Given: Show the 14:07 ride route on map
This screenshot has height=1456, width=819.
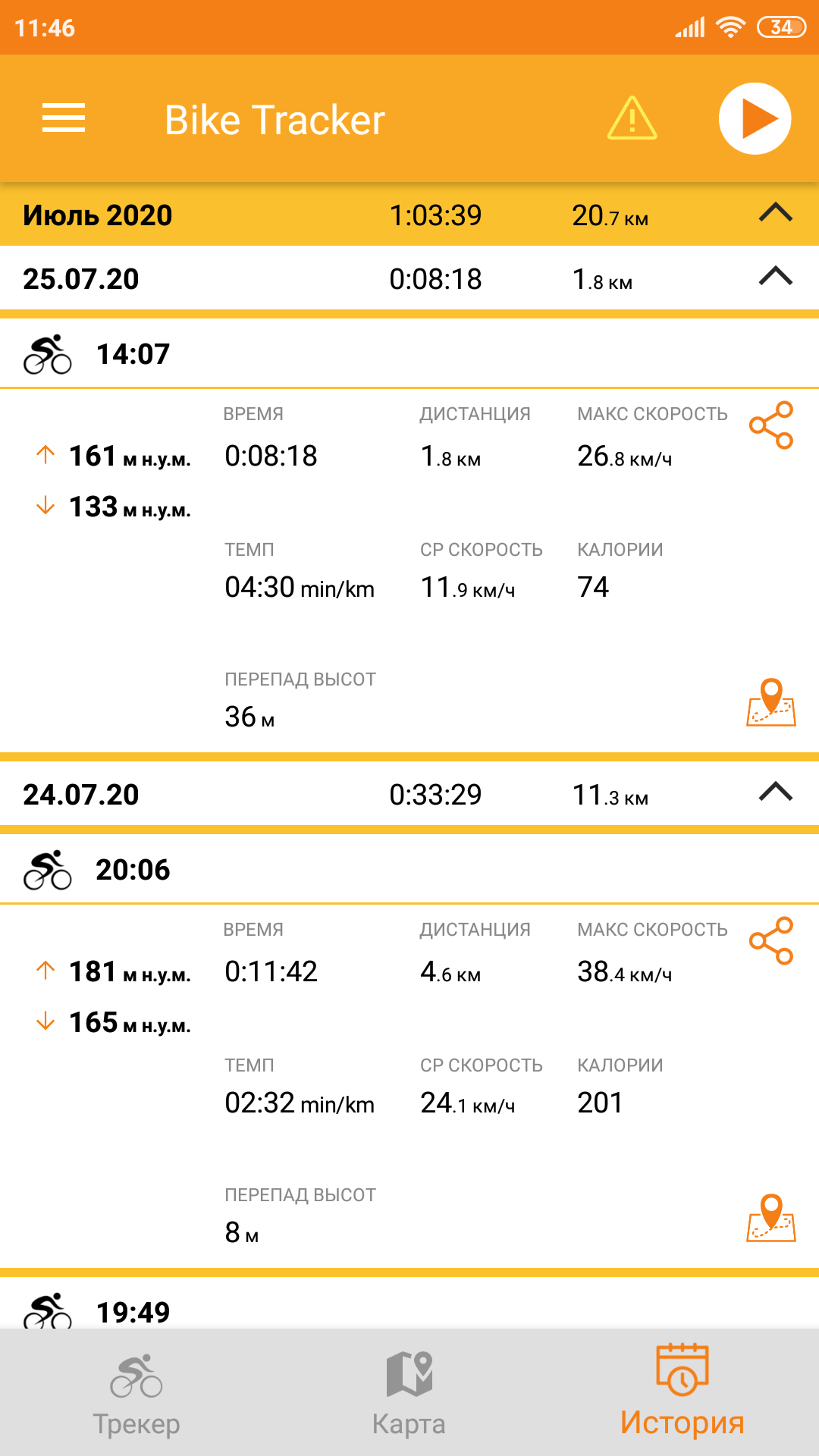Looking at the screenshot, I should 771,702.
